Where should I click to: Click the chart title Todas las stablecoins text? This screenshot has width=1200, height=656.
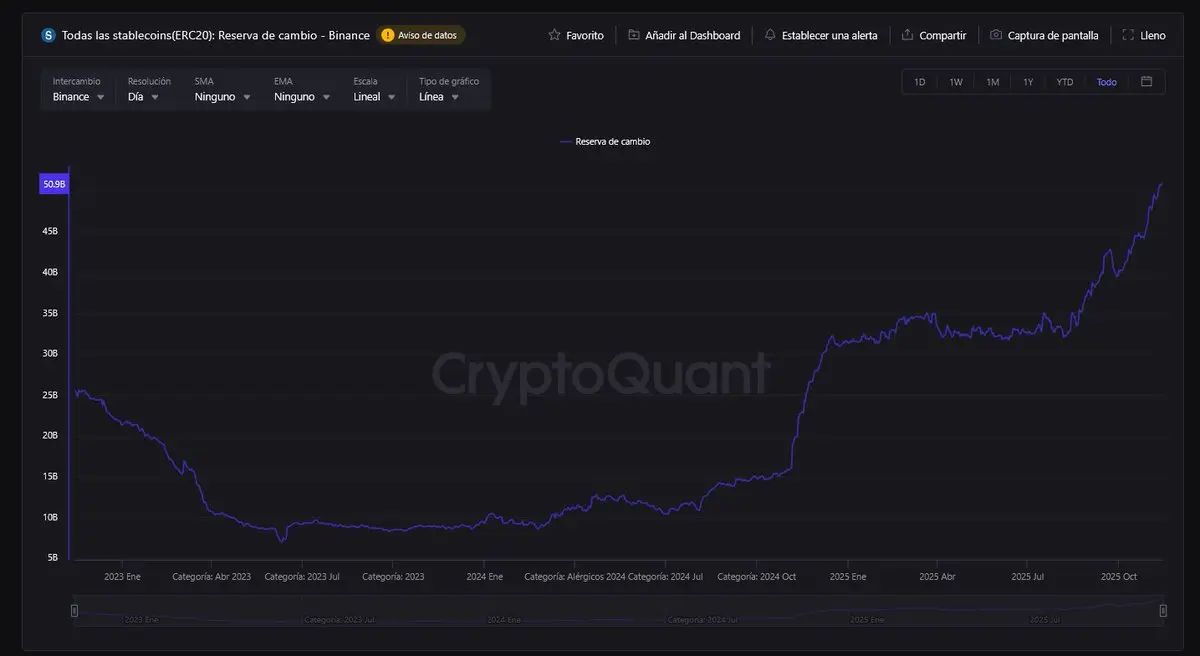(215, 35)
